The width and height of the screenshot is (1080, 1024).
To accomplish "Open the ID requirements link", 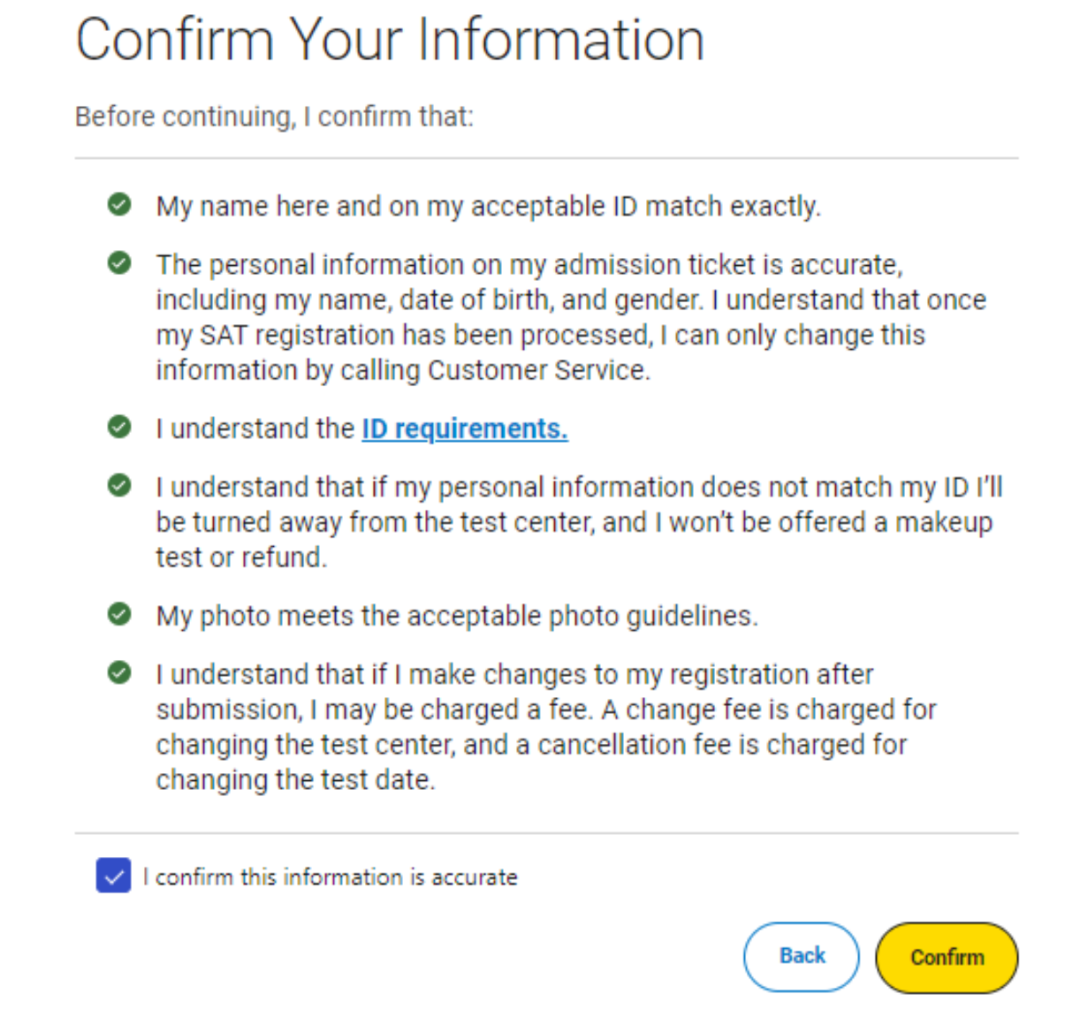I will coord(465,429).
